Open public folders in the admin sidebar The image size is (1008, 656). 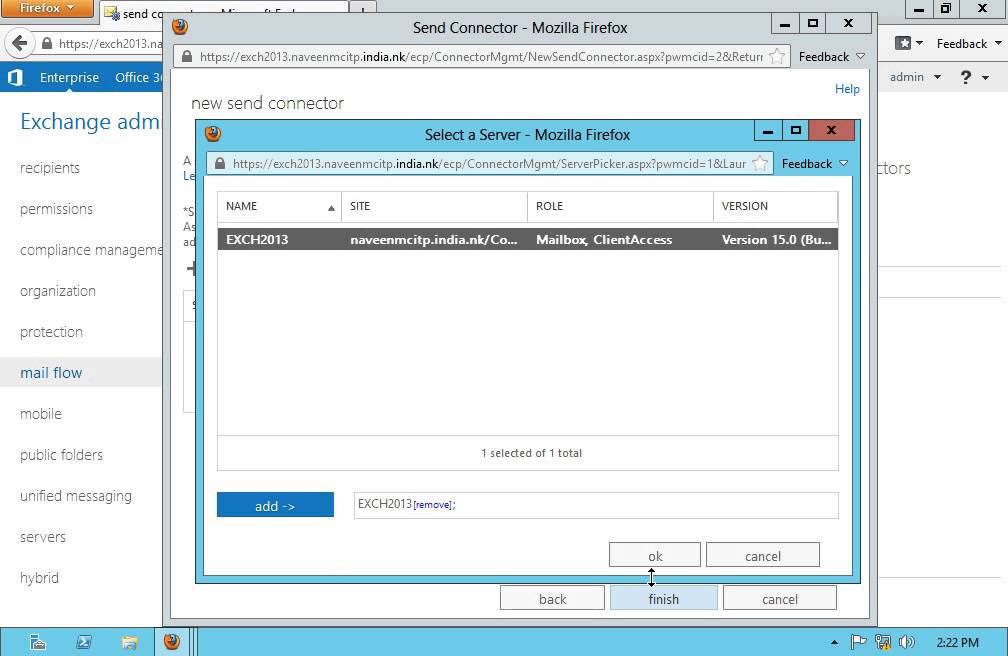click(61, 455)
